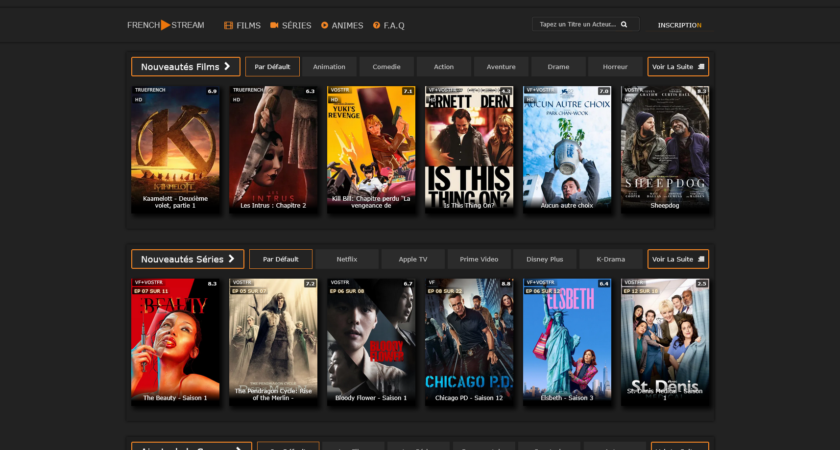The width and height of the screenshot is (840, 450).
Task: Open the Films section in navigation
Action: 242,25
